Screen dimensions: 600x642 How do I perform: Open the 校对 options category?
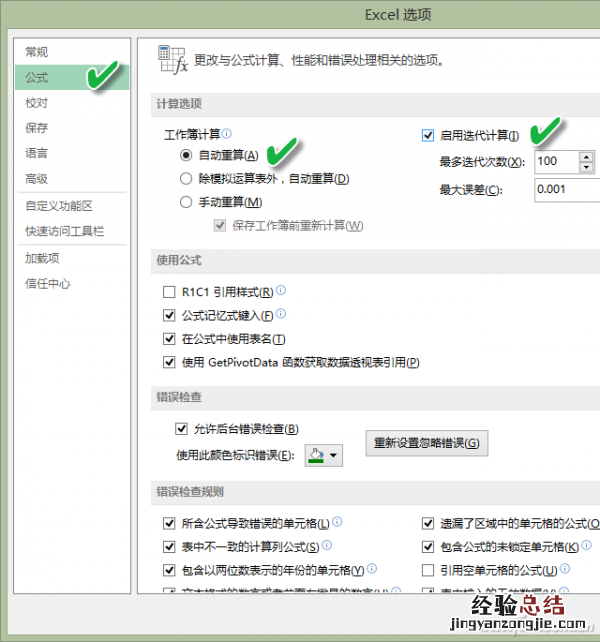tap(72, 103)
